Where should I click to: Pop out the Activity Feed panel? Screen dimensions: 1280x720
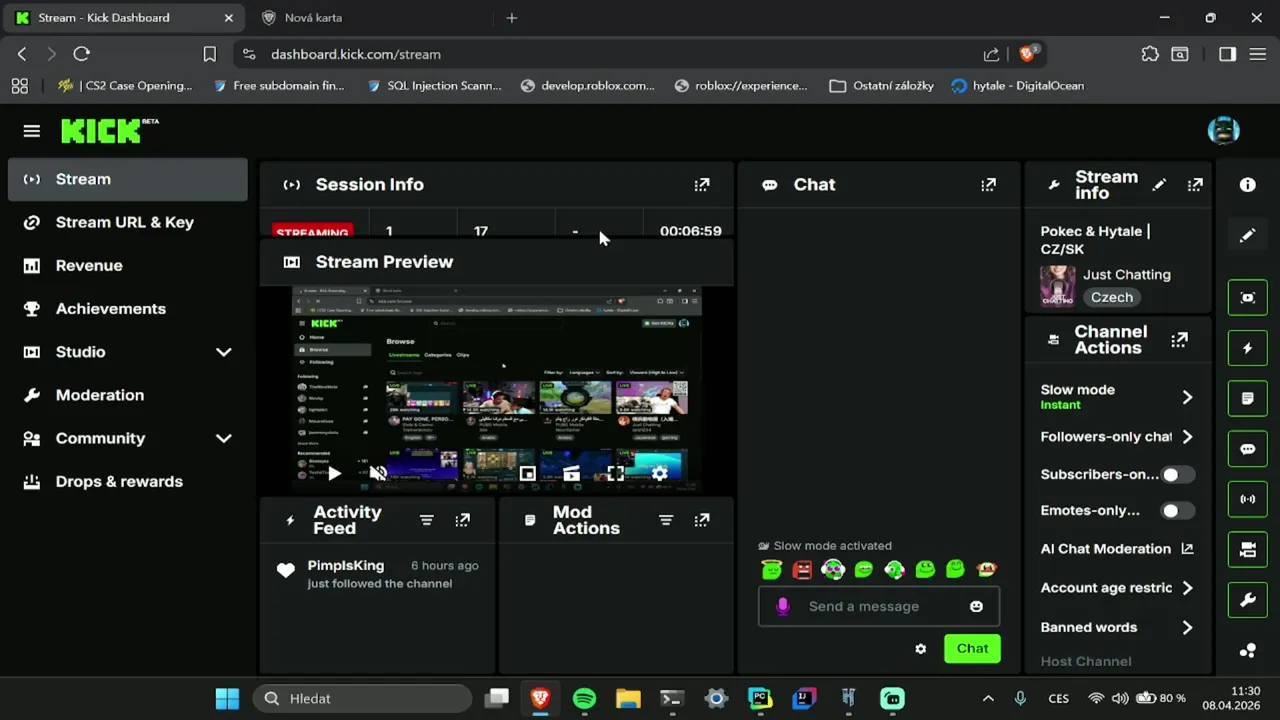pyautogui.click(x=462, y=520)
